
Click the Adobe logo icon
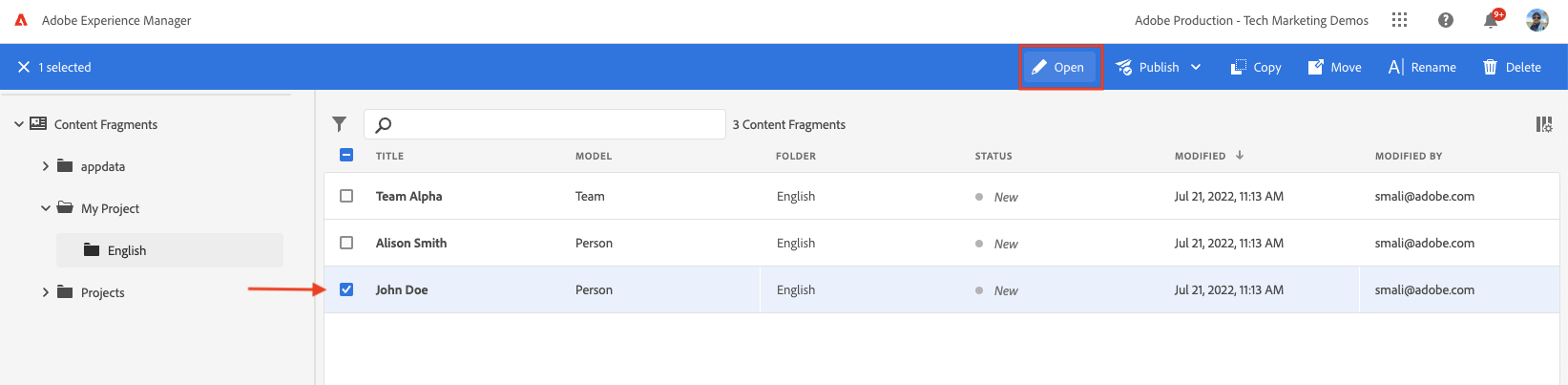pyautogui.click(x=21, y=20)
